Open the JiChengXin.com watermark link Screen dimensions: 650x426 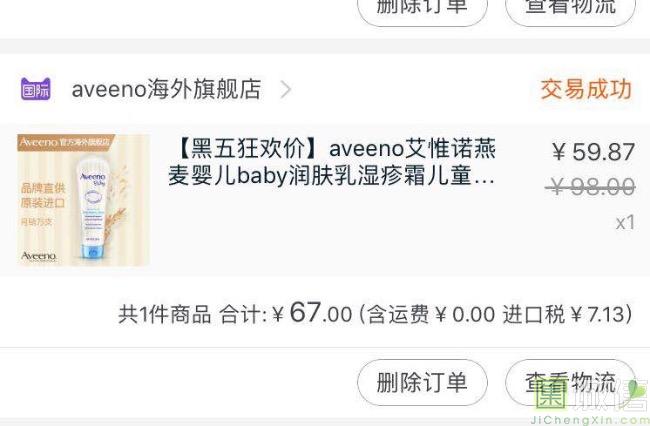tap(589, 421)
